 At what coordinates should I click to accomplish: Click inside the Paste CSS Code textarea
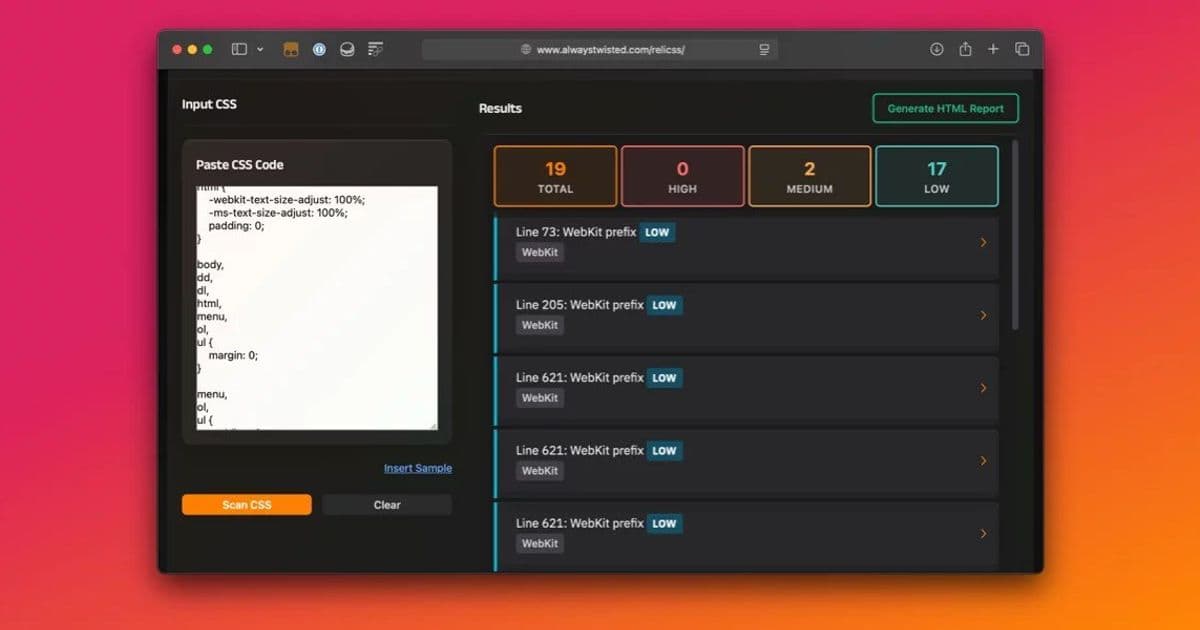[x=315, y=305]
